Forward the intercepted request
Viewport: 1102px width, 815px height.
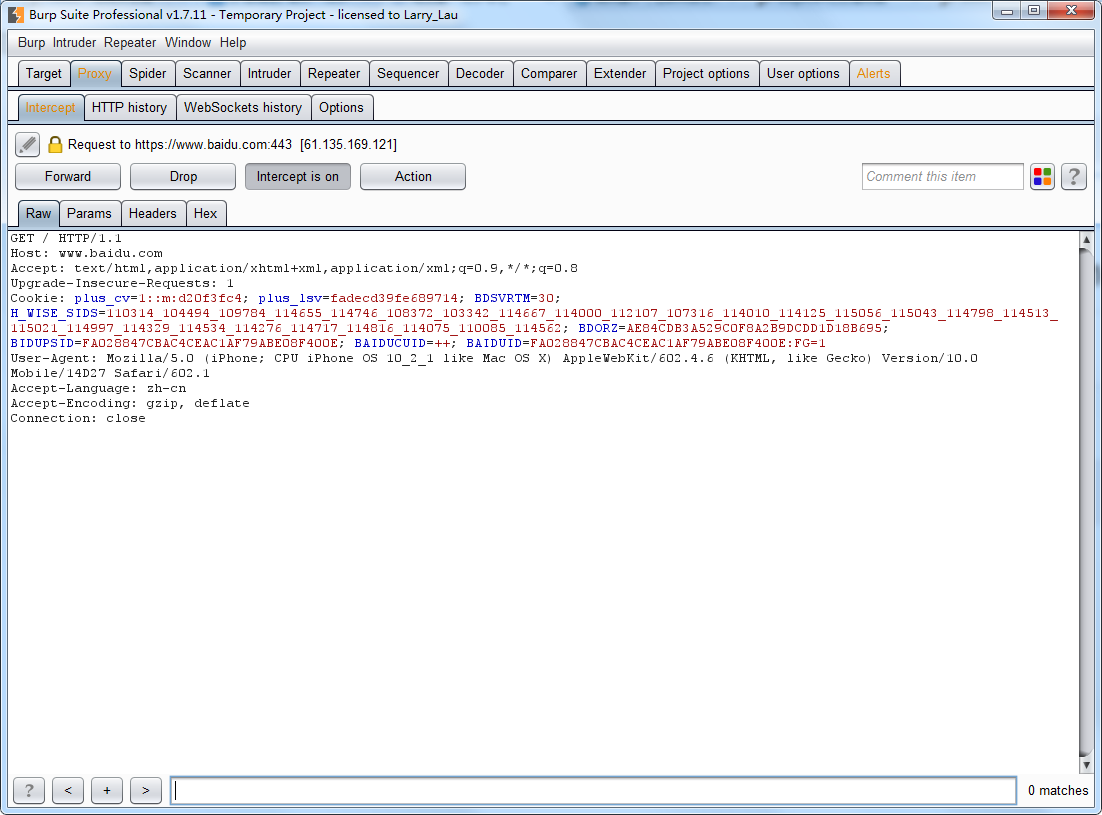click(67, 177)
